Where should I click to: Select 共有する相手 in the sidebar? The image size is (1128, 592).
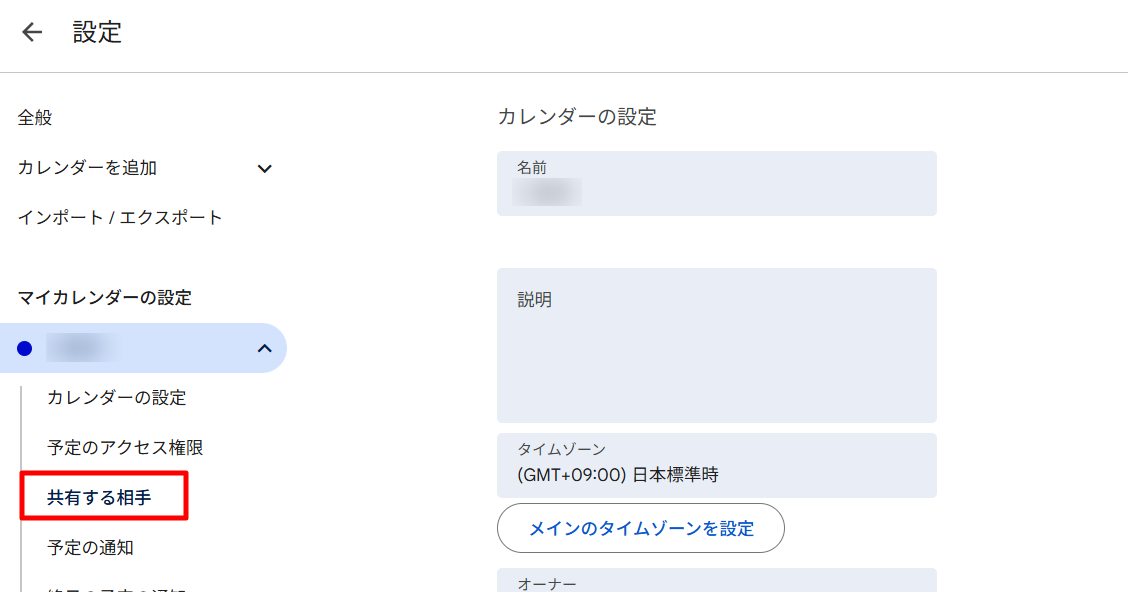(x=99, y=498)
